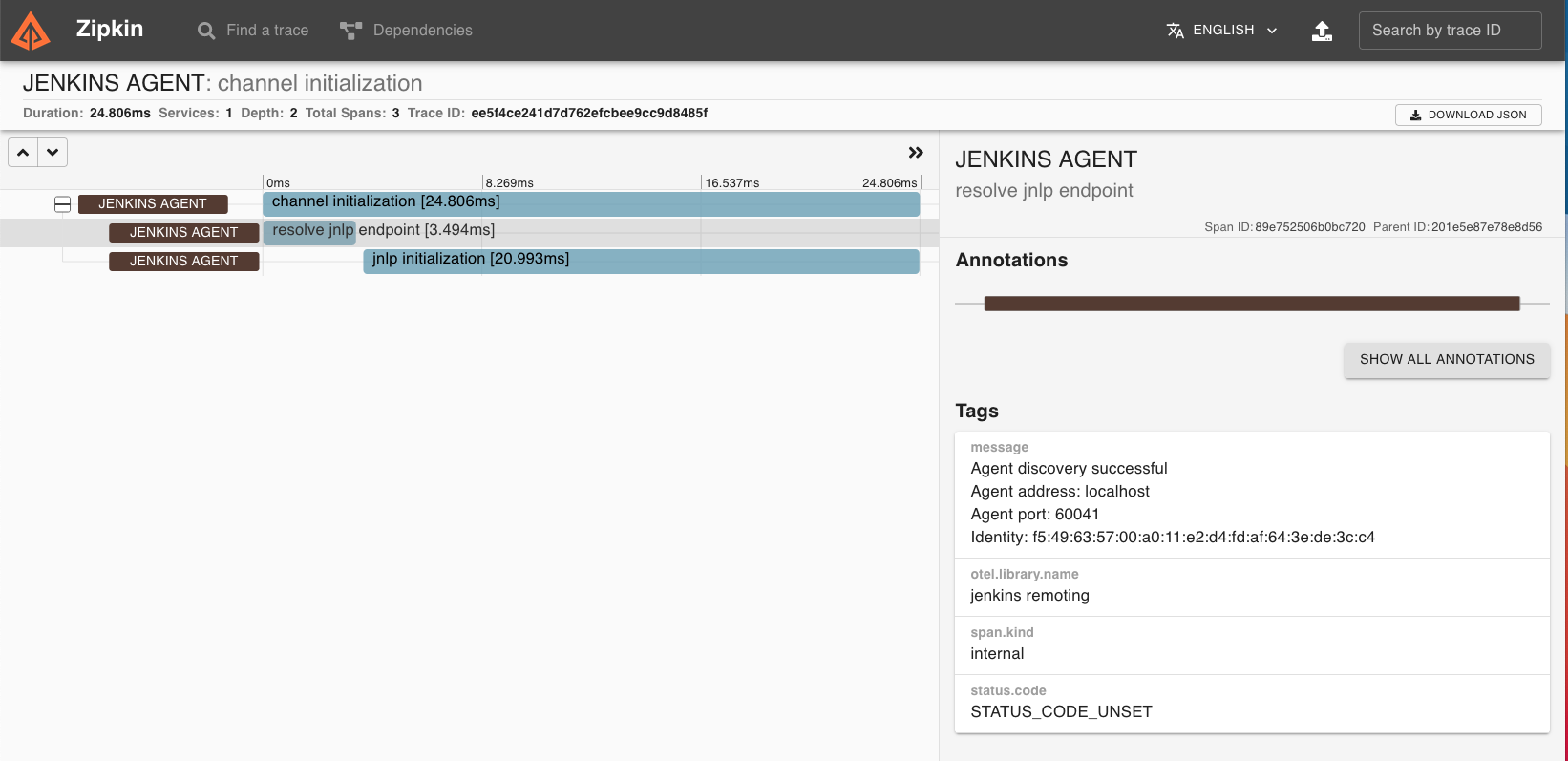Screen dimensions: 1568x761
Task: Select JENKINS AGENT label of jnlp initialization row
Action: click(184, 262)
